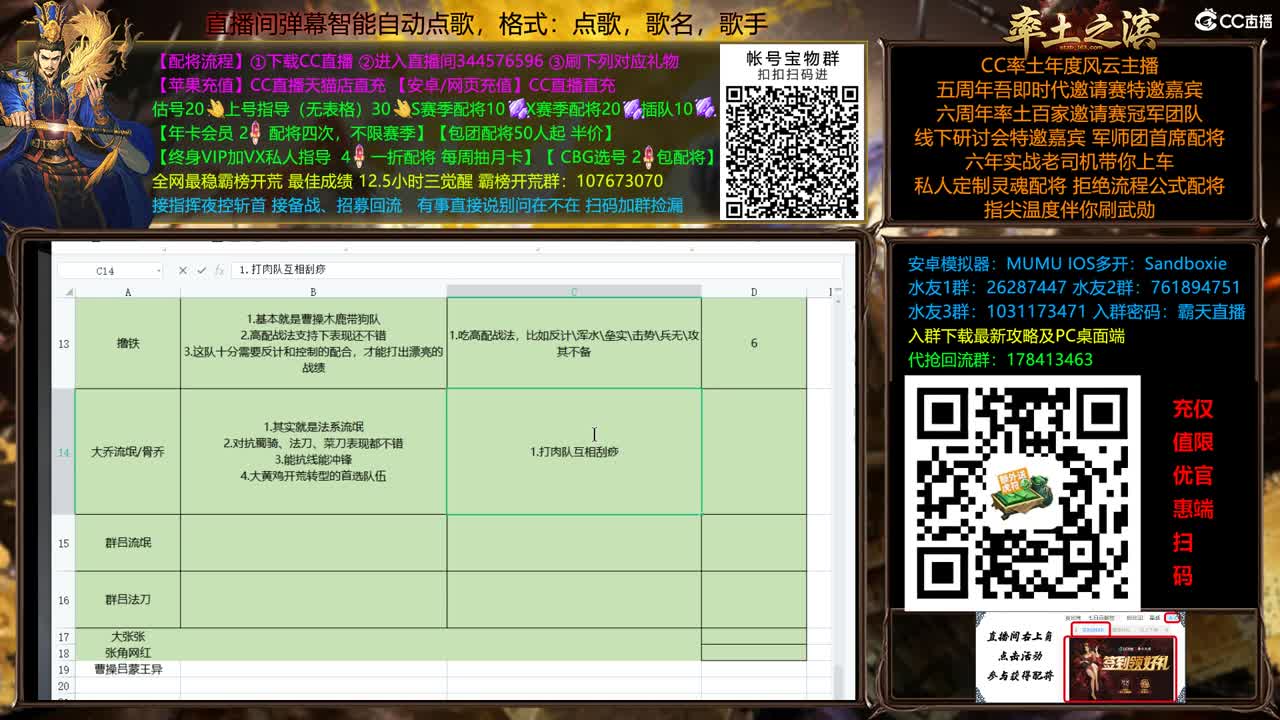The width and height of the screenshot is (1280, 720).
Task: Click the 帐号宝物群 QR code
Action: tap(792, 151)
